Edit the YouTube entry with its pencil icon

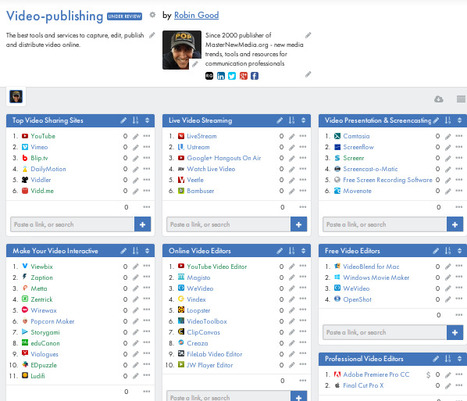(x=135, y=136)
